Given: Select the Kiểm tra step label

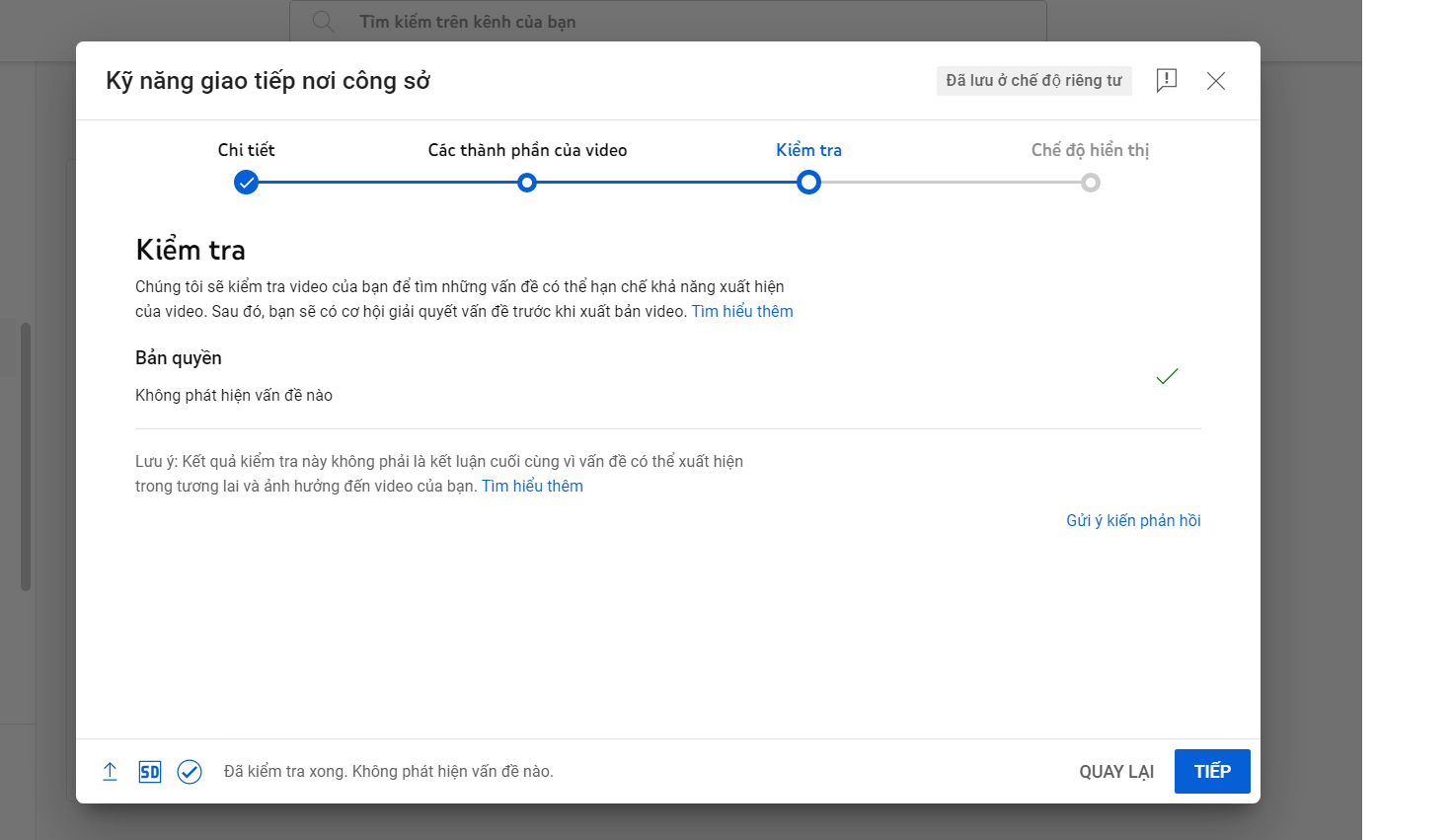Looking at the screenshot, I should pos(808,150).
